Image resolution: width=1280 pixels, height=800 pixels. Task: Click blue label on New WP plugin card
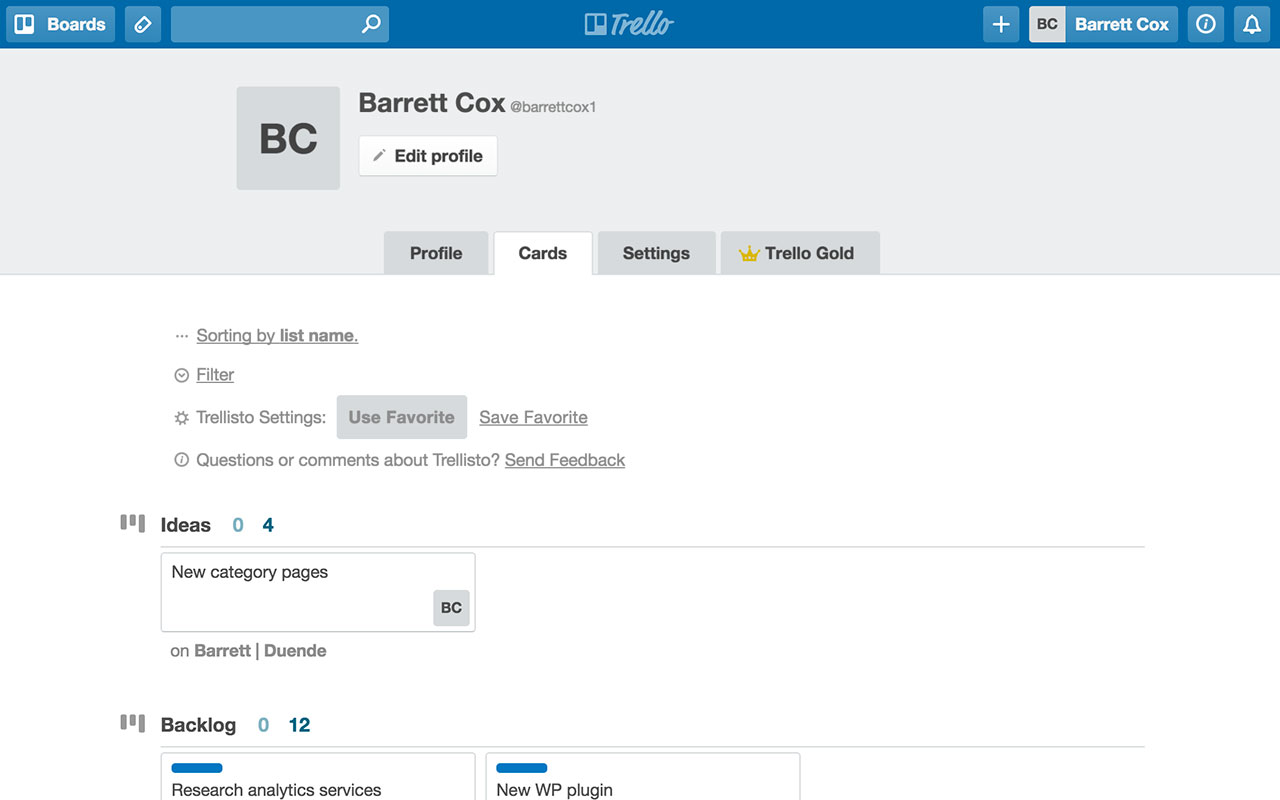click(522, 768)
